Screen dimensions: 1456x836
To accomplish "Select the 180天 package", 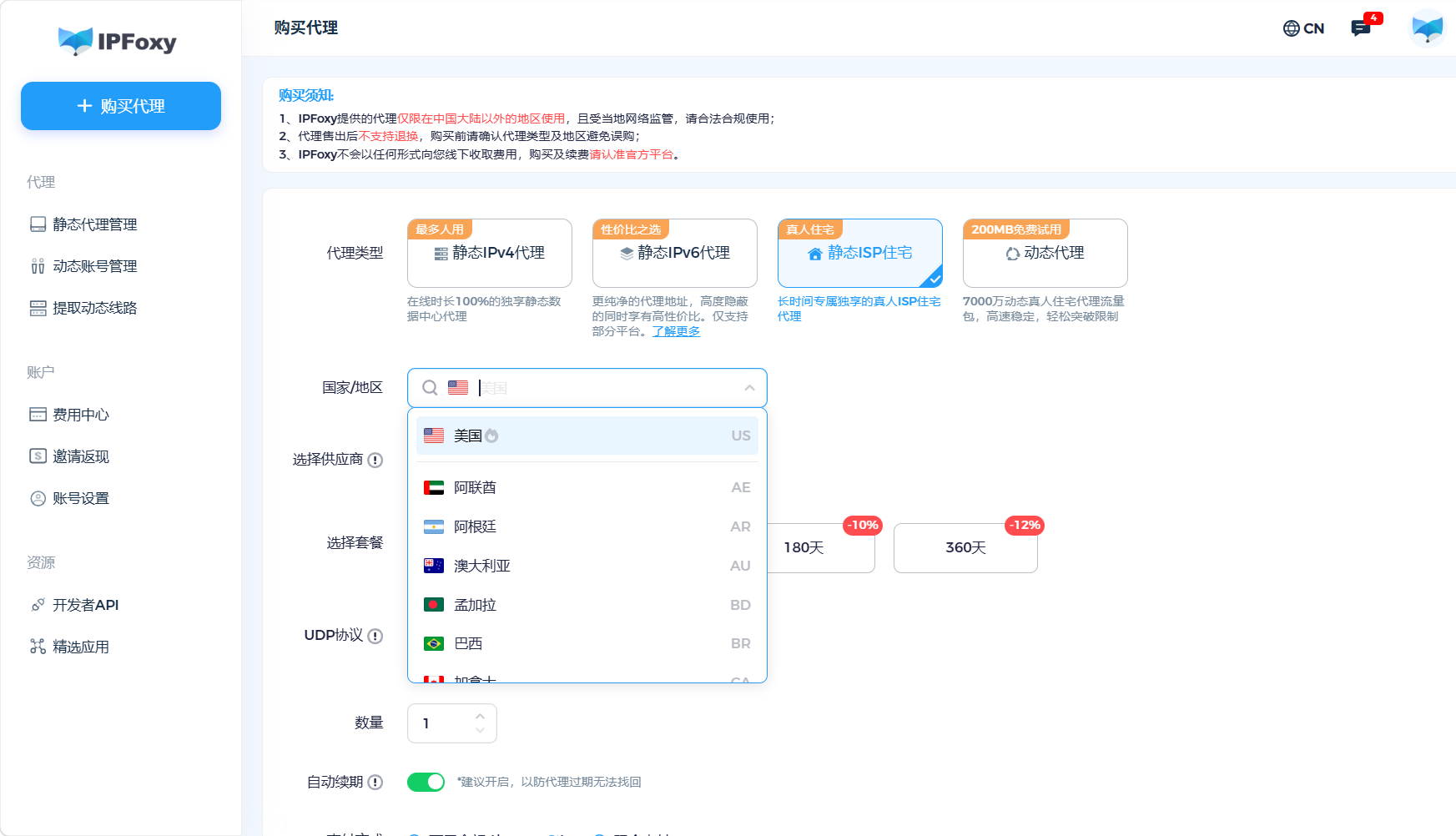I will [821, 547].
